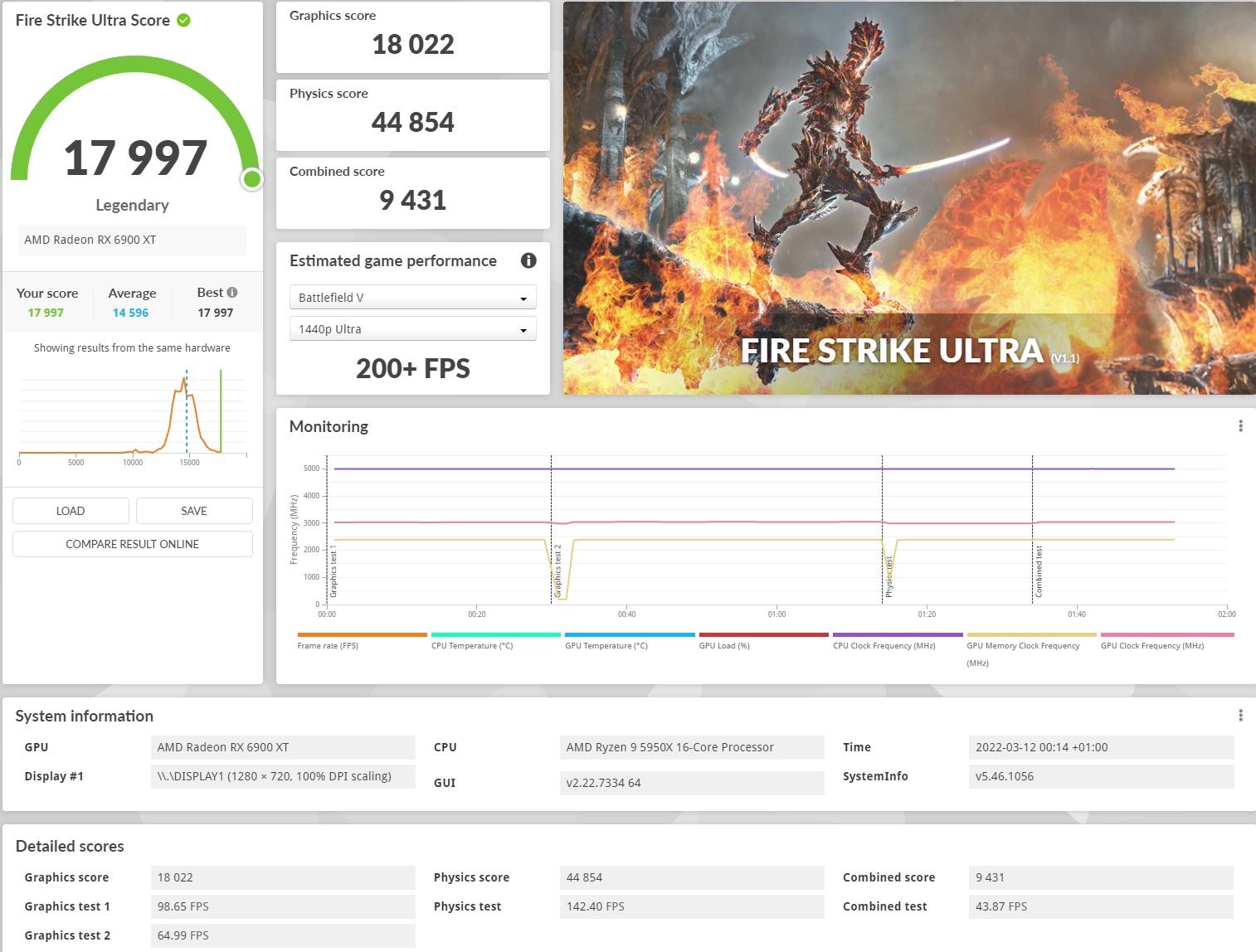Click the Graphics score 18 022 card
The height and width of the screenshot is (952, 1256).
click(413, 37)
